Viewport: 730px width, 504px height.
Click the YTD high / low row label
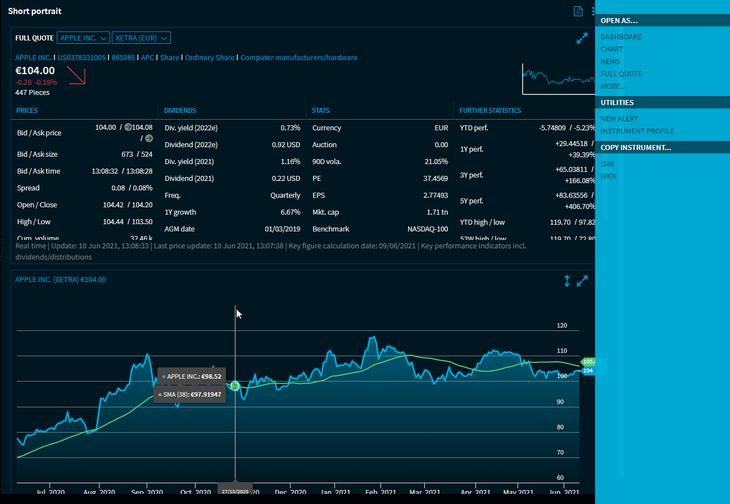point(482,222)
